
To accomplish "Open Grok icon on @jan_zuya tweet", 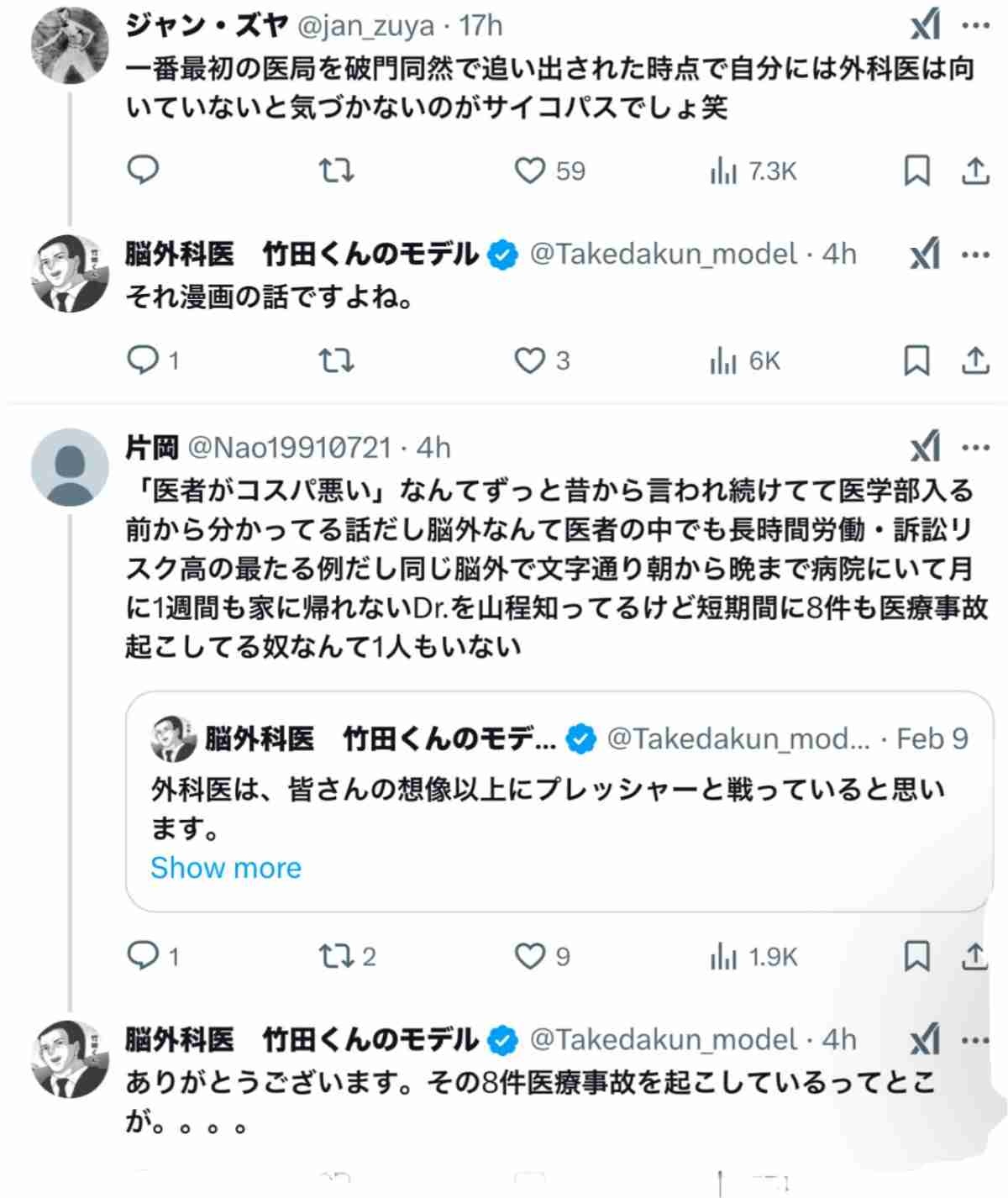I will click(925, 27).
